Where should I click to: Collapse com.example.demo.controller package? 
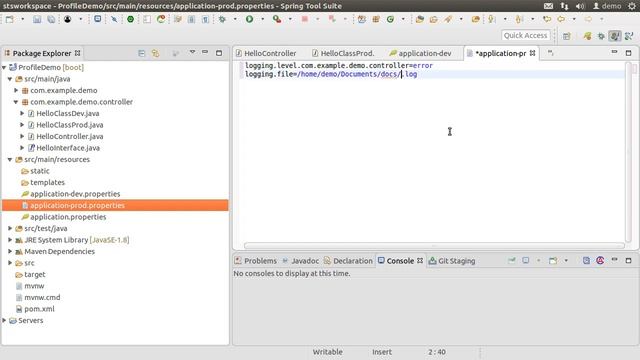[x=16, y=102]
